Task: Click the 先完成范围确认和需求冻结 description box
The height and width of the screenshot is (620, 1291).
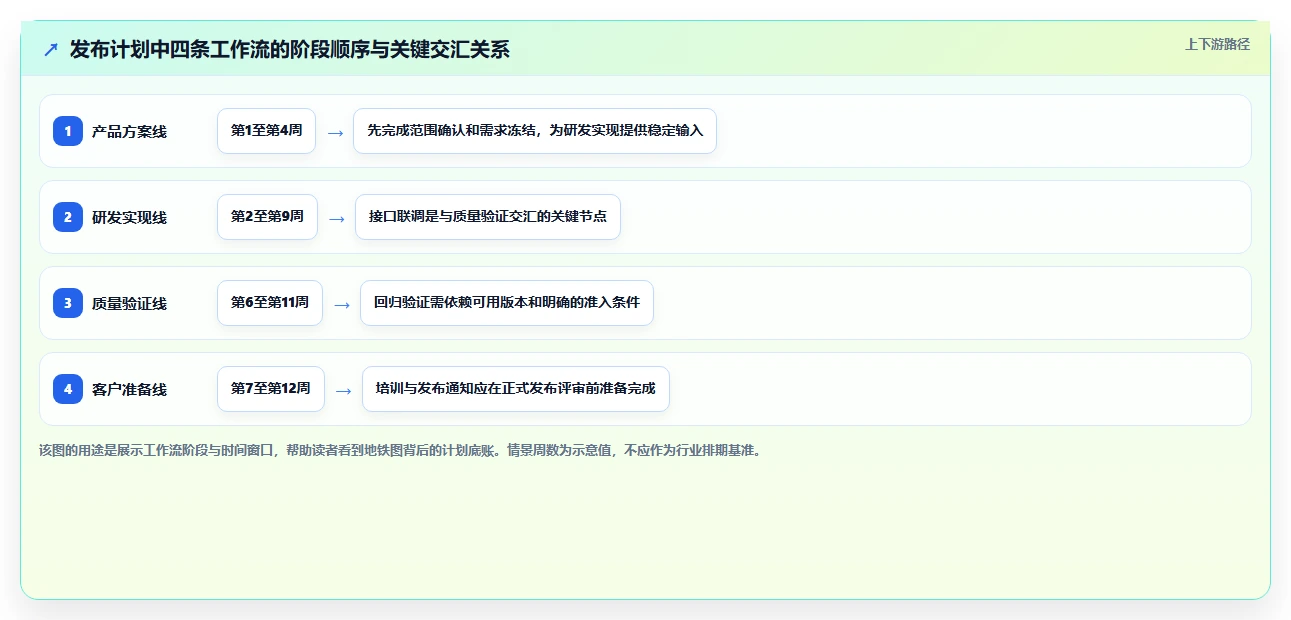Action: pyautogui.click(x=535, y=131)
